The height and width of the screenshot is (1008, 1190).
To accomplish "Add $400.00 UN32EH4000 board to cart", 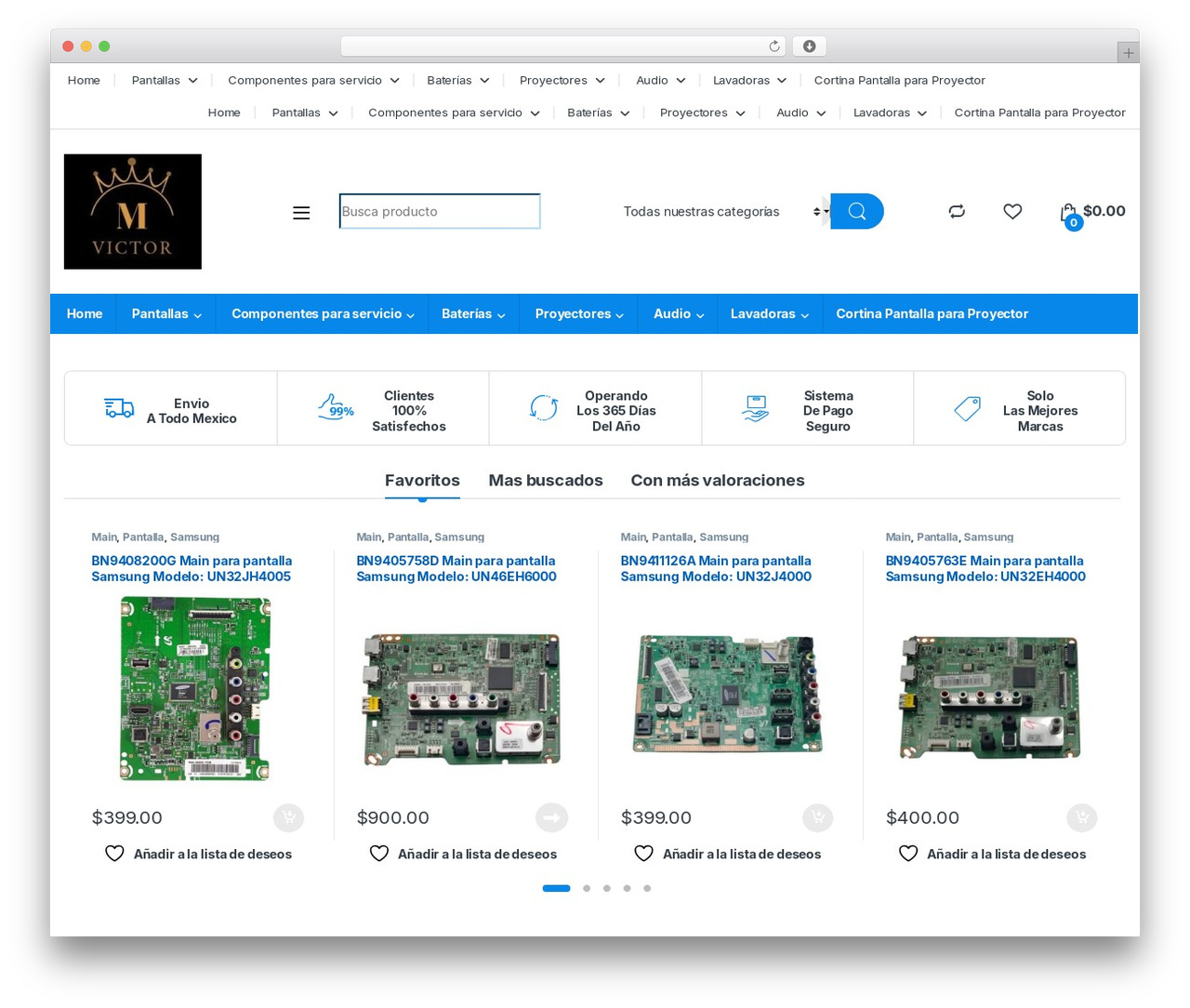I will 1082,817.
